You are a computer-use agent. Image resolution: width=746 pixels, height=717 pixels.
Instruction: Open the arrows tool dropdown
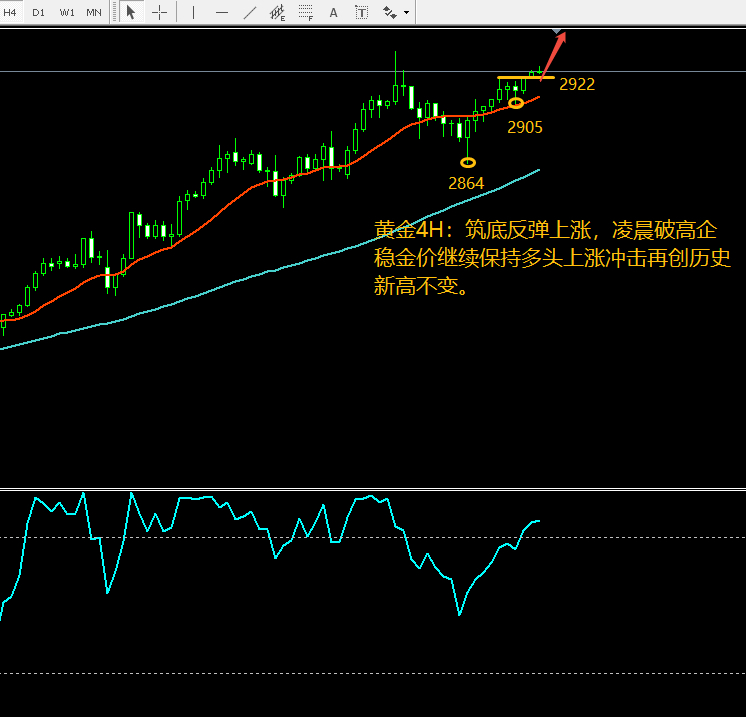pos(406,12)
